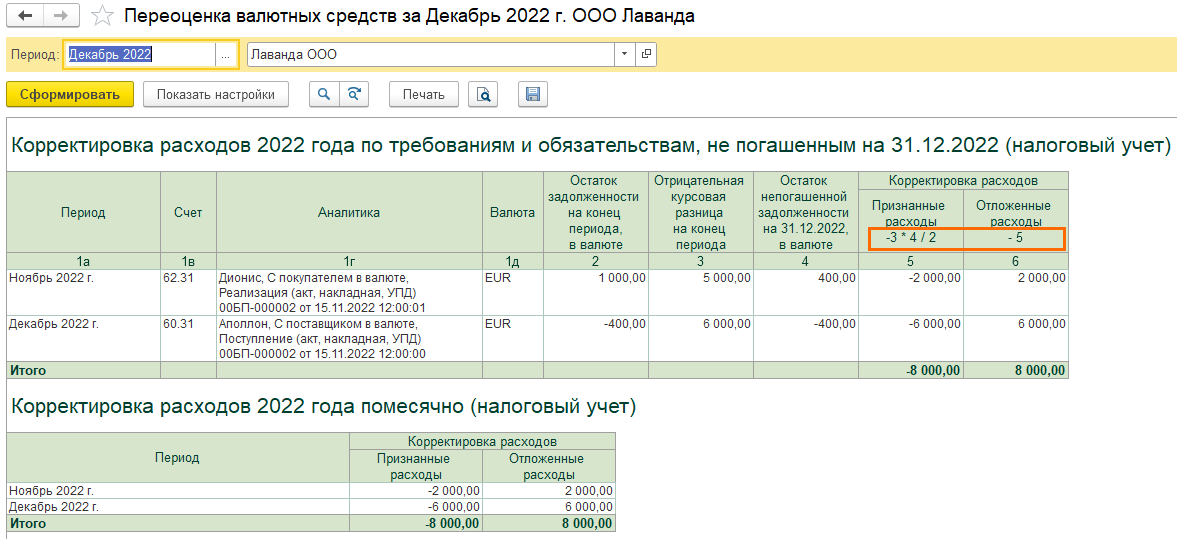This screenshot has width=1177, height=539.
Task: Click the formula header -3 * 4 / 2
Action: tap(911, 237)
